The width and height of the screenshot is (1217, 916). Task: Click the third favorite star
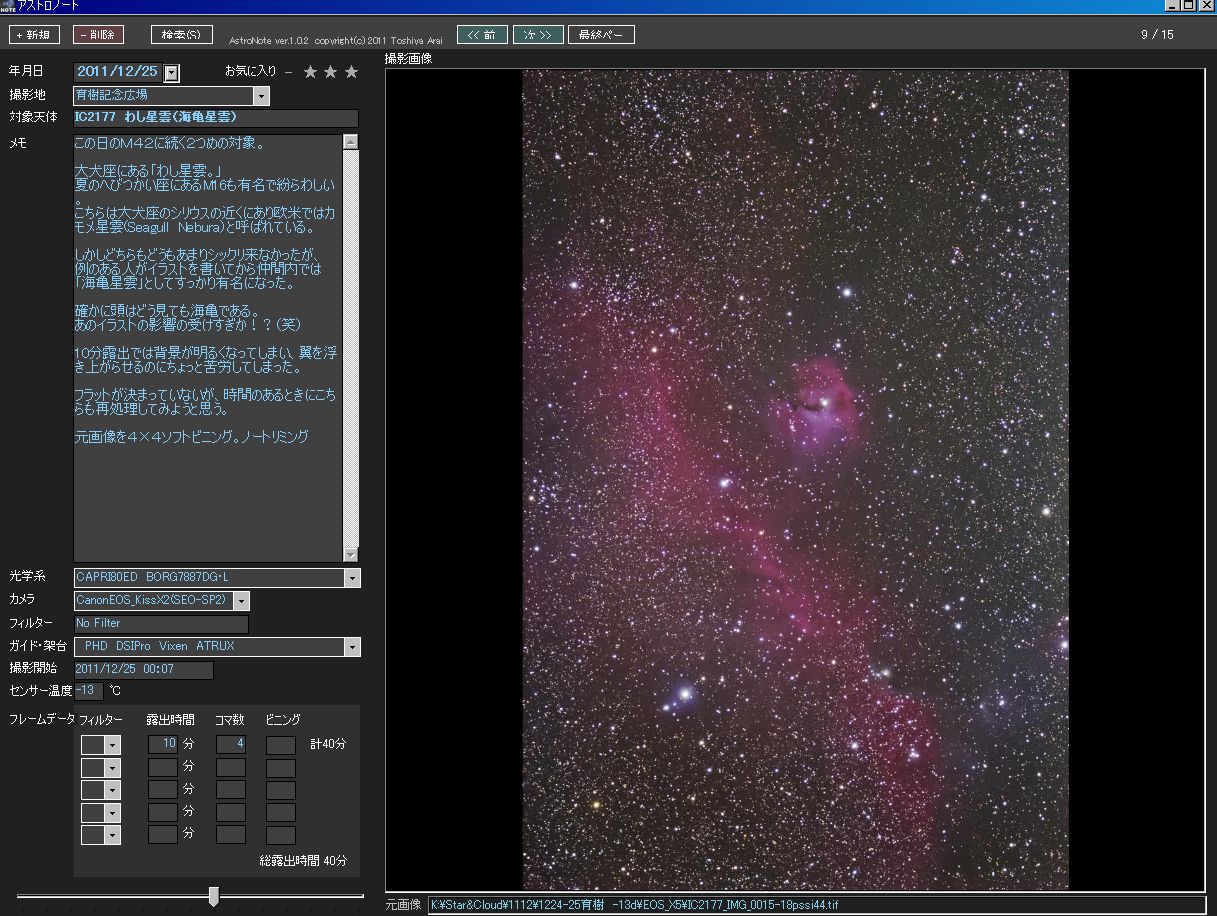tap(351, 72)
